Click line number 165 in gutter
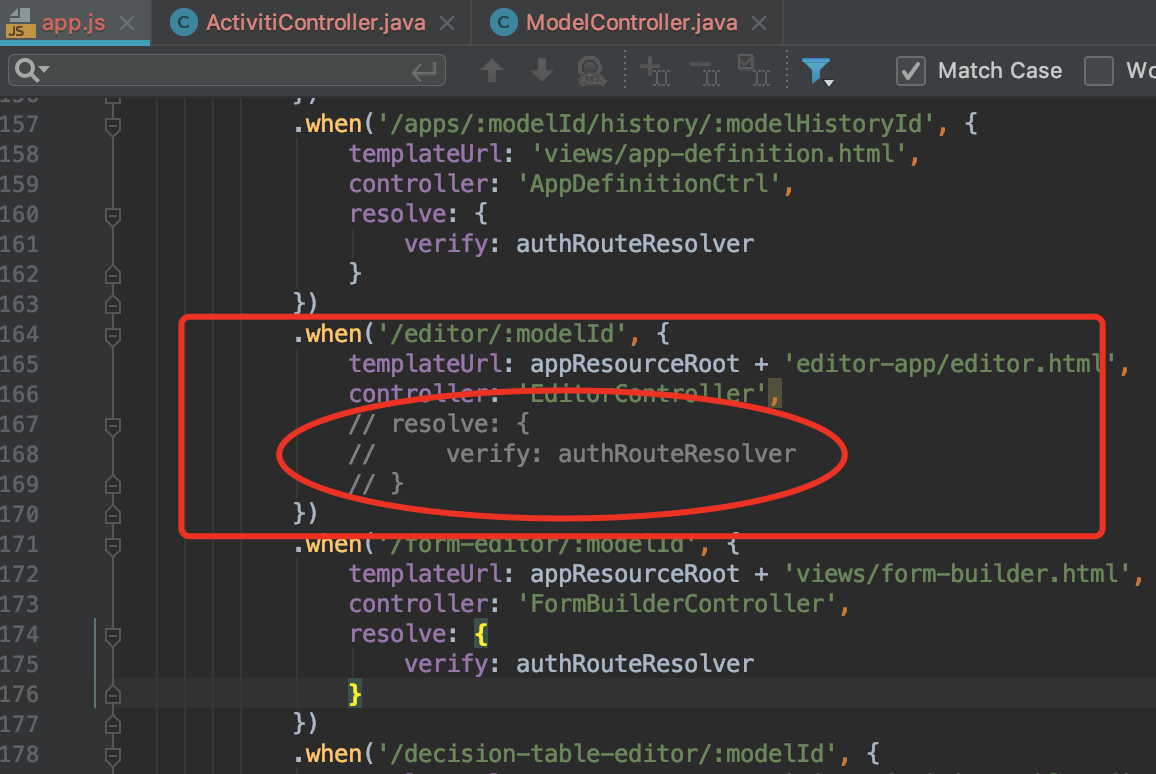Screen dimensions: 1156x774 (x=19, y=364)
